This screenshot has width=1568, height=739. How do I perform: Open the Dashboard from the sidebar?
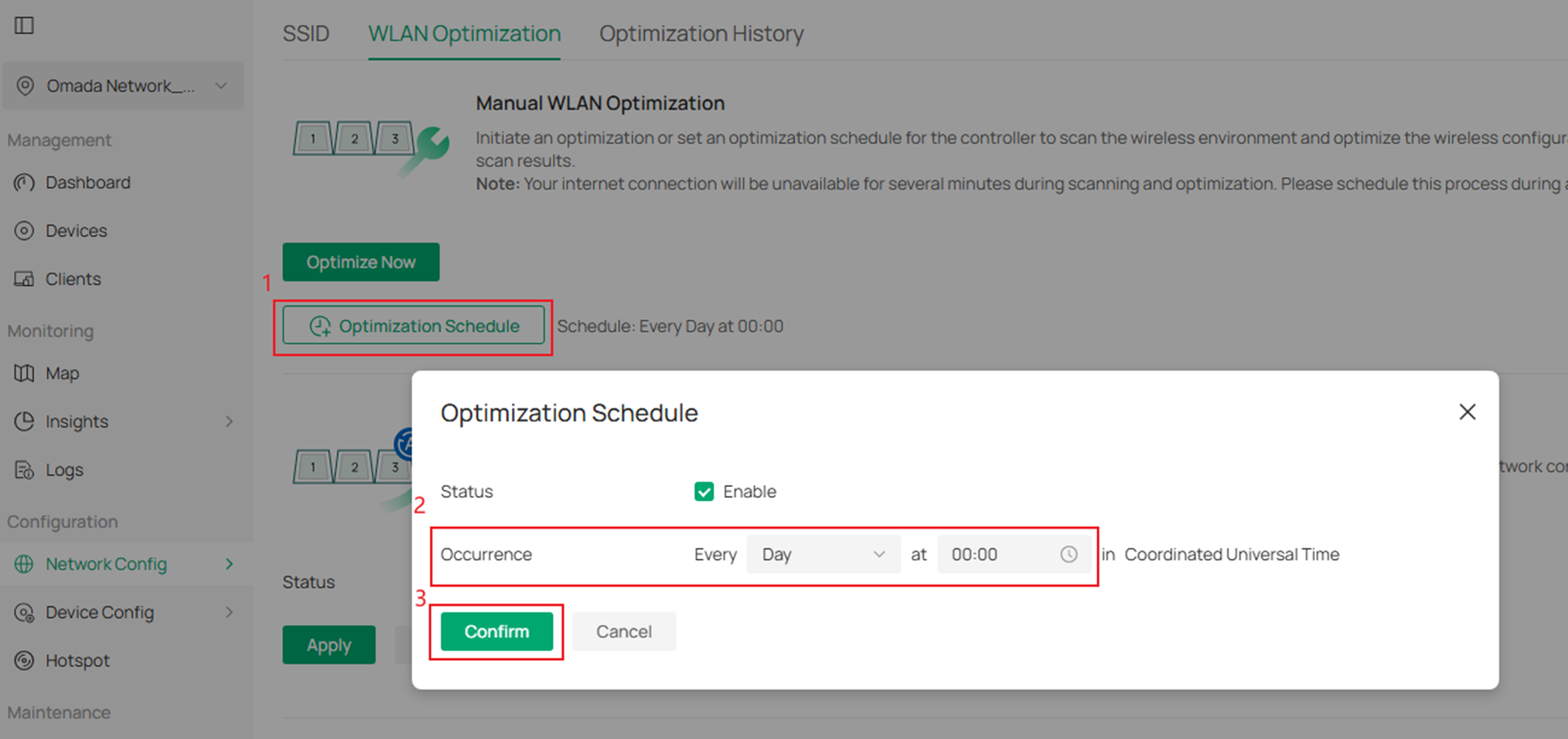pos(24,182)
